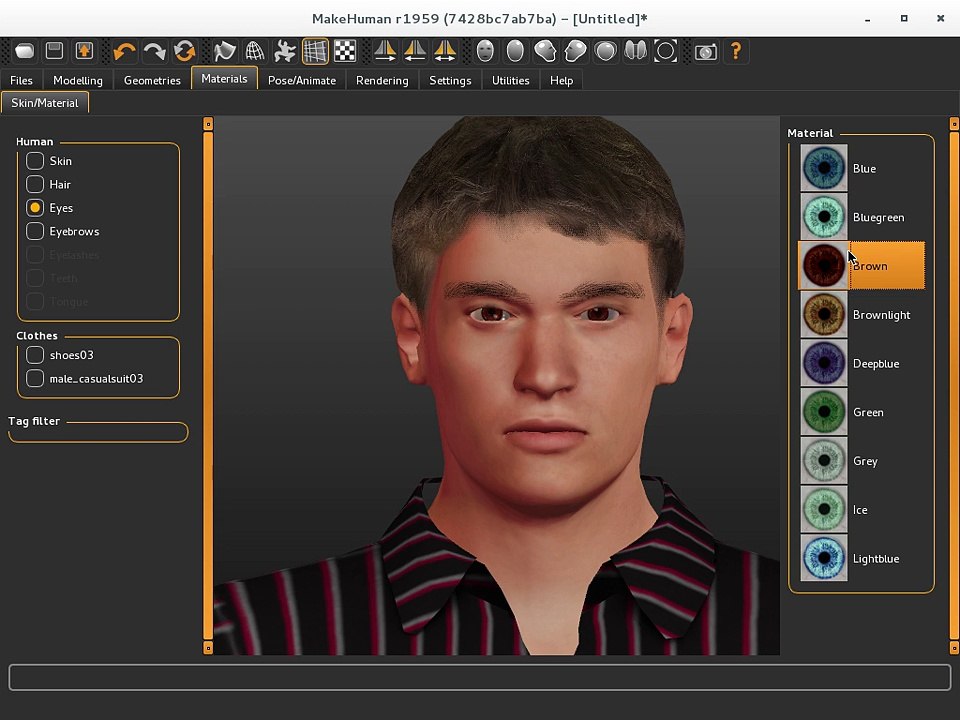Switch to left side head view
Screen dimensions: 960x720
(545, 51)
